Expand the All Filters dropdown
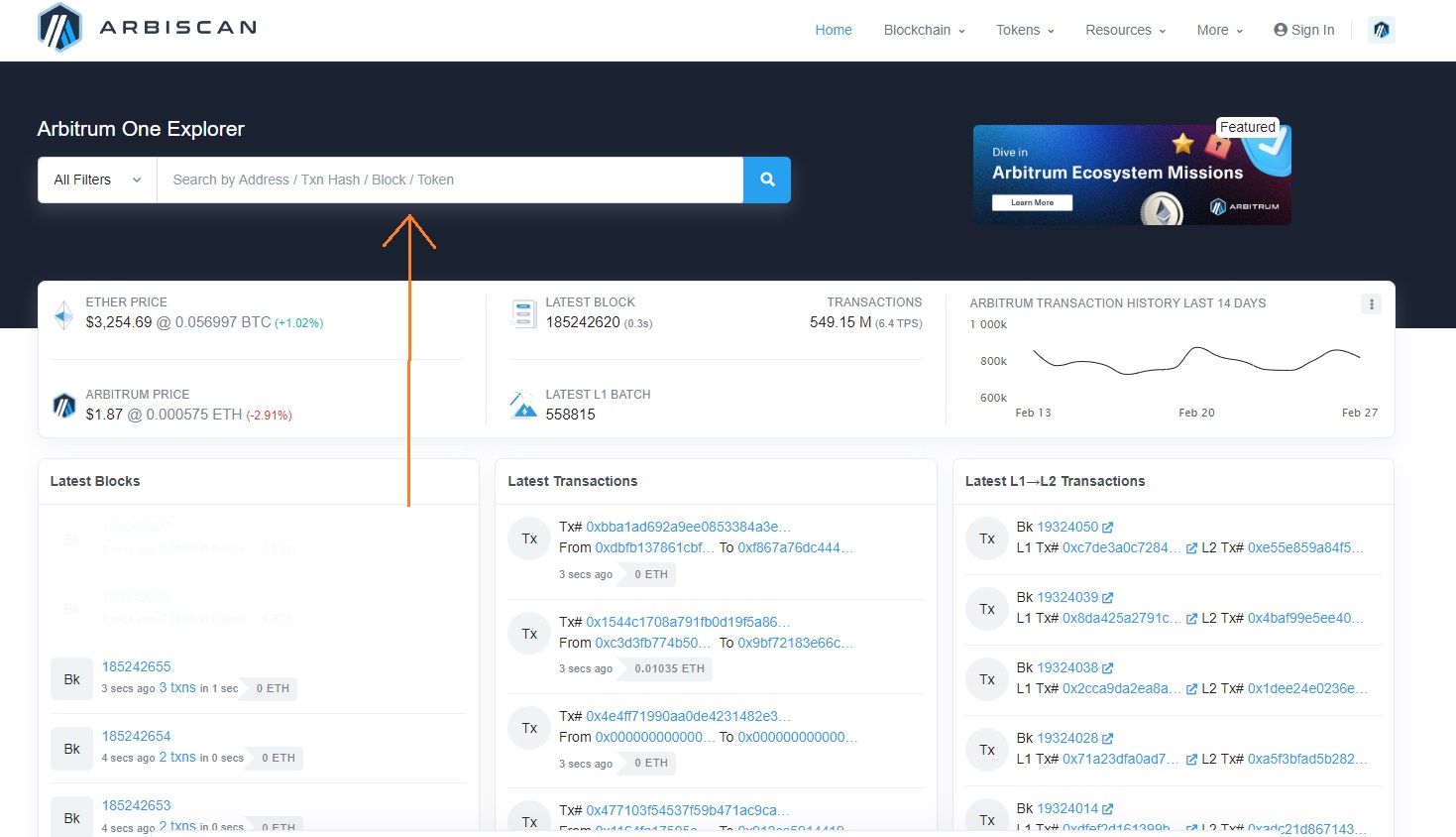This screenshot has width=1456, height=837. [x=97, y=179]
